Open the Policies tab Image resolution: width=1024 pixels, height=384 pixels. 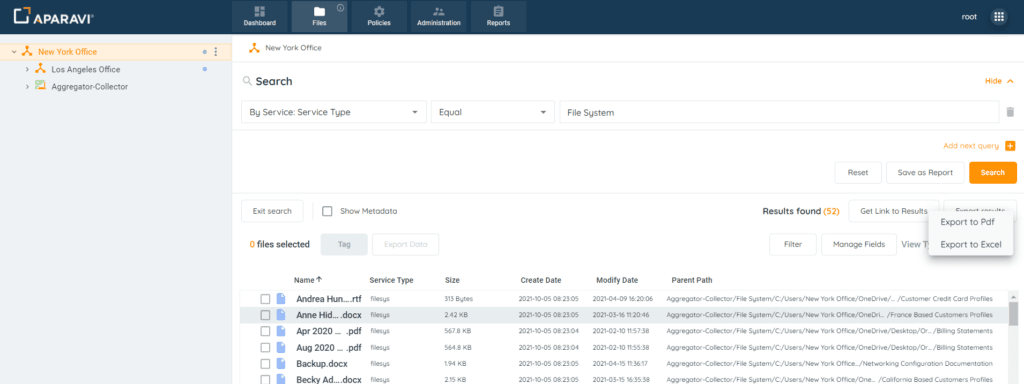pos(379,16)
